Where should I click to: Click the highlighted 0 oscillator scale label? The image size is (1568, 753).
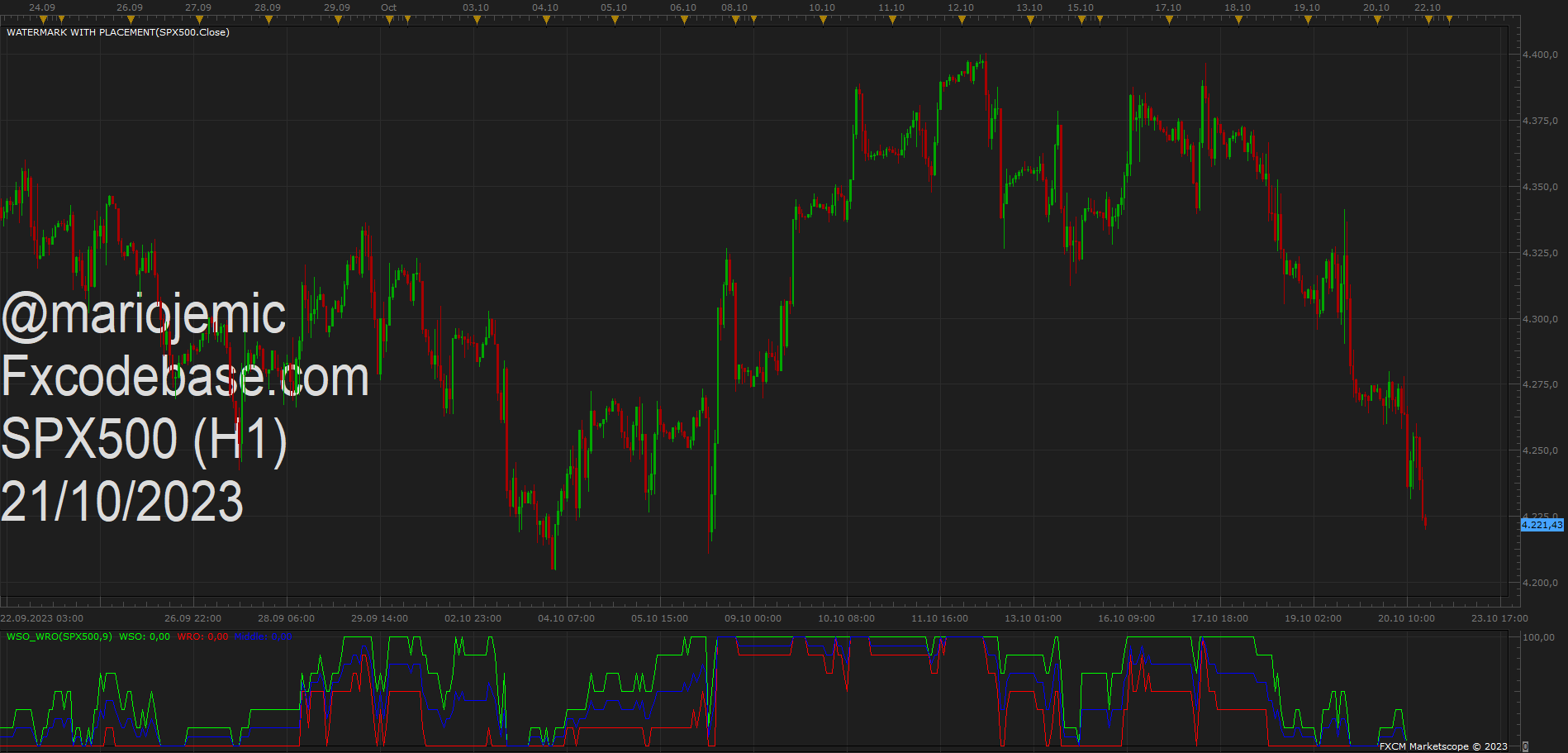click(x=1525, y=746)
